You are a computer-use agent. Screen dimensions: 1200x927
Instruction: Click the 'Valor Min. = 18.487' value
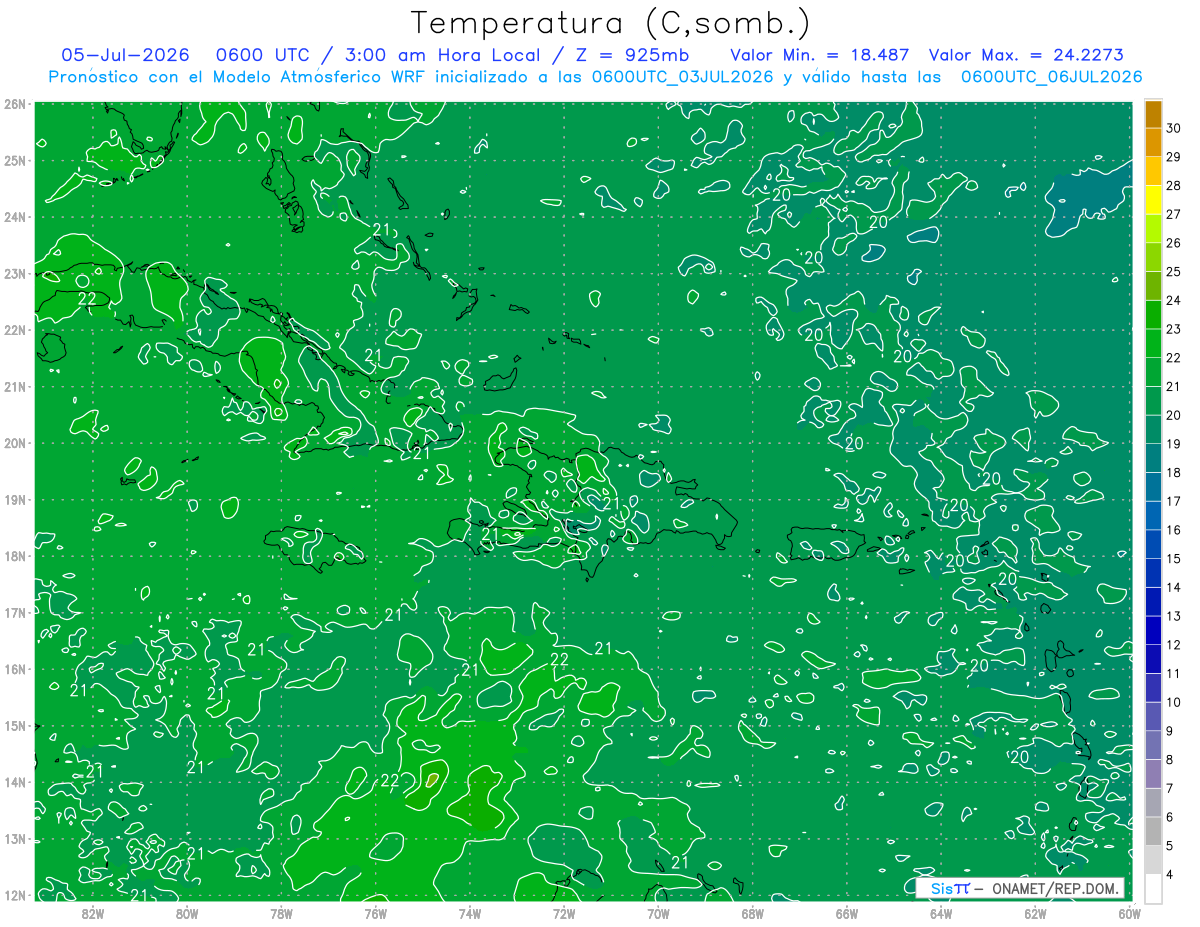click(x=820, y=54)
